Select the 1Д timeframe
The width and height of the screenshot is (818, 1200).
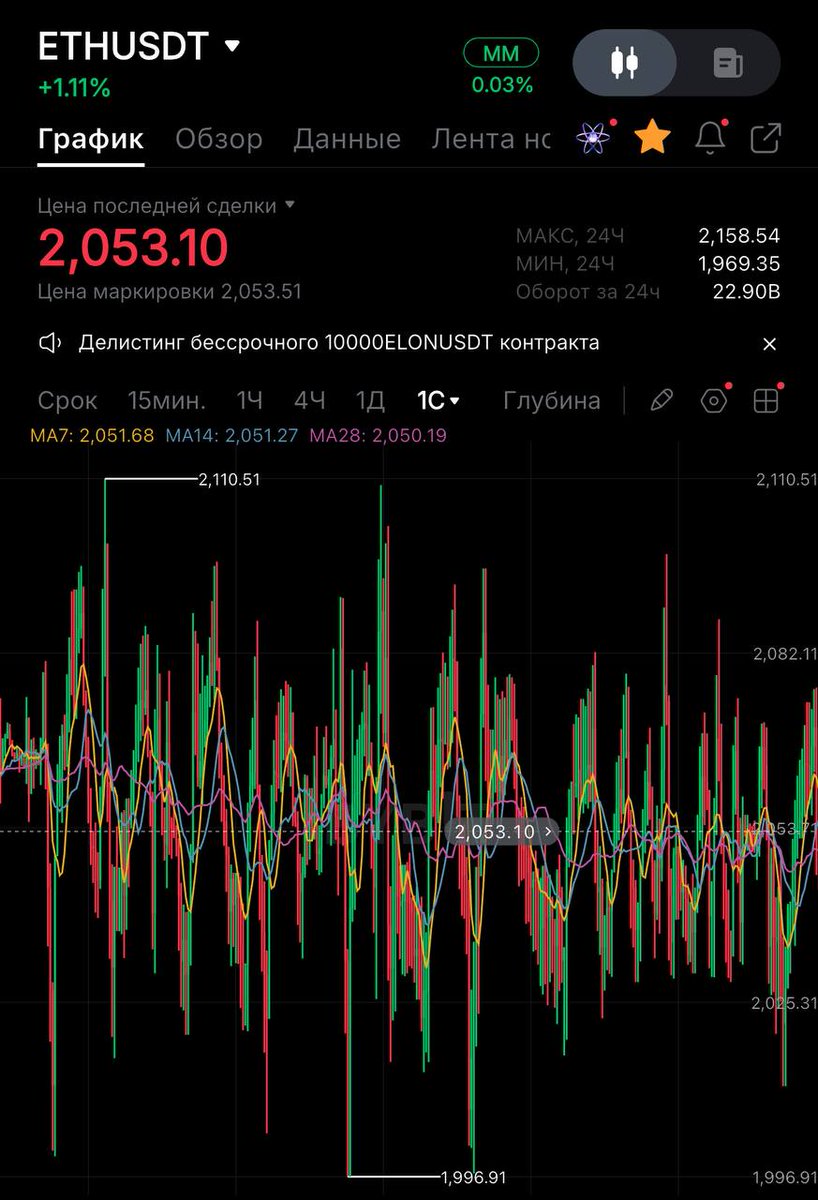(371, 401)
